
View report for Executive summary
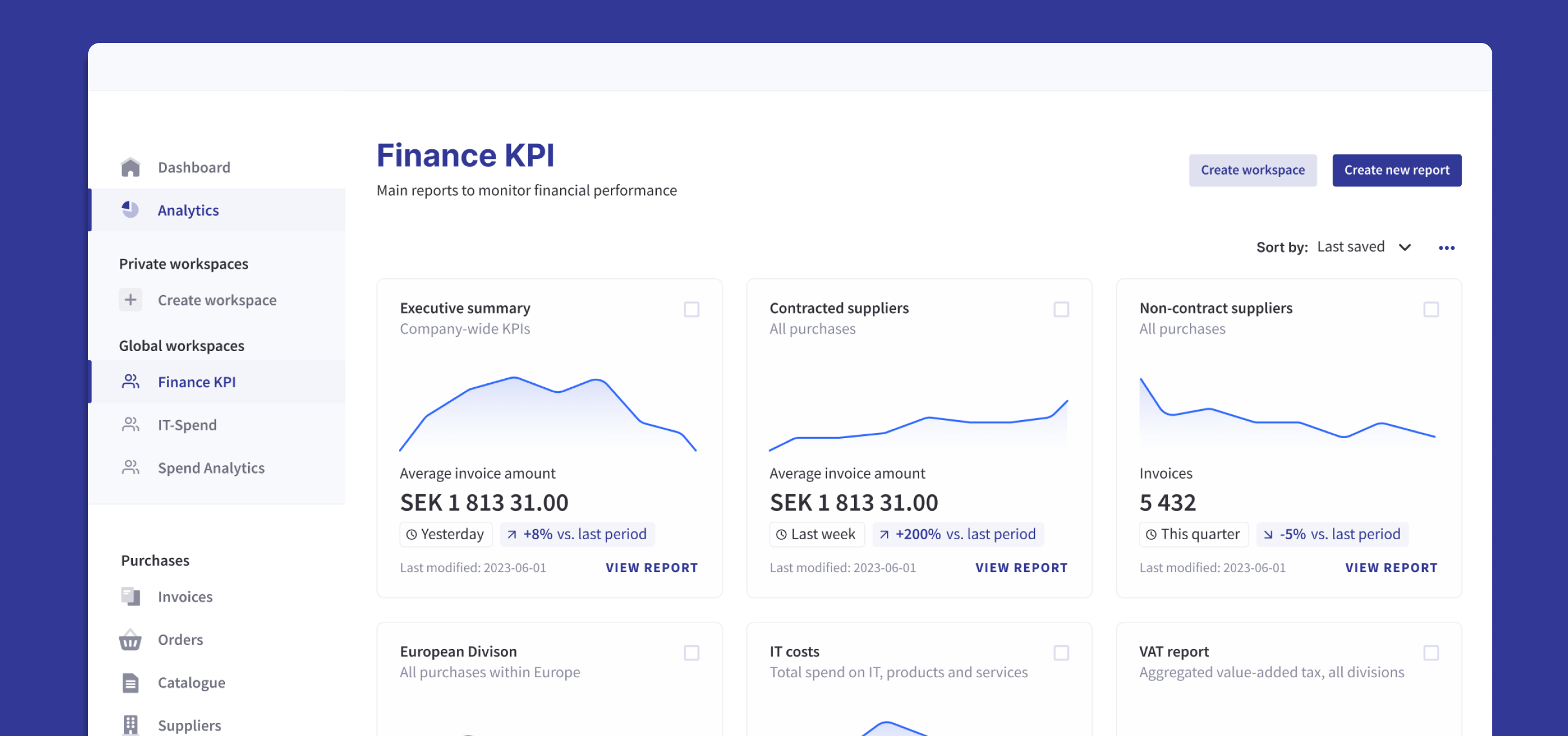(651, 568)
